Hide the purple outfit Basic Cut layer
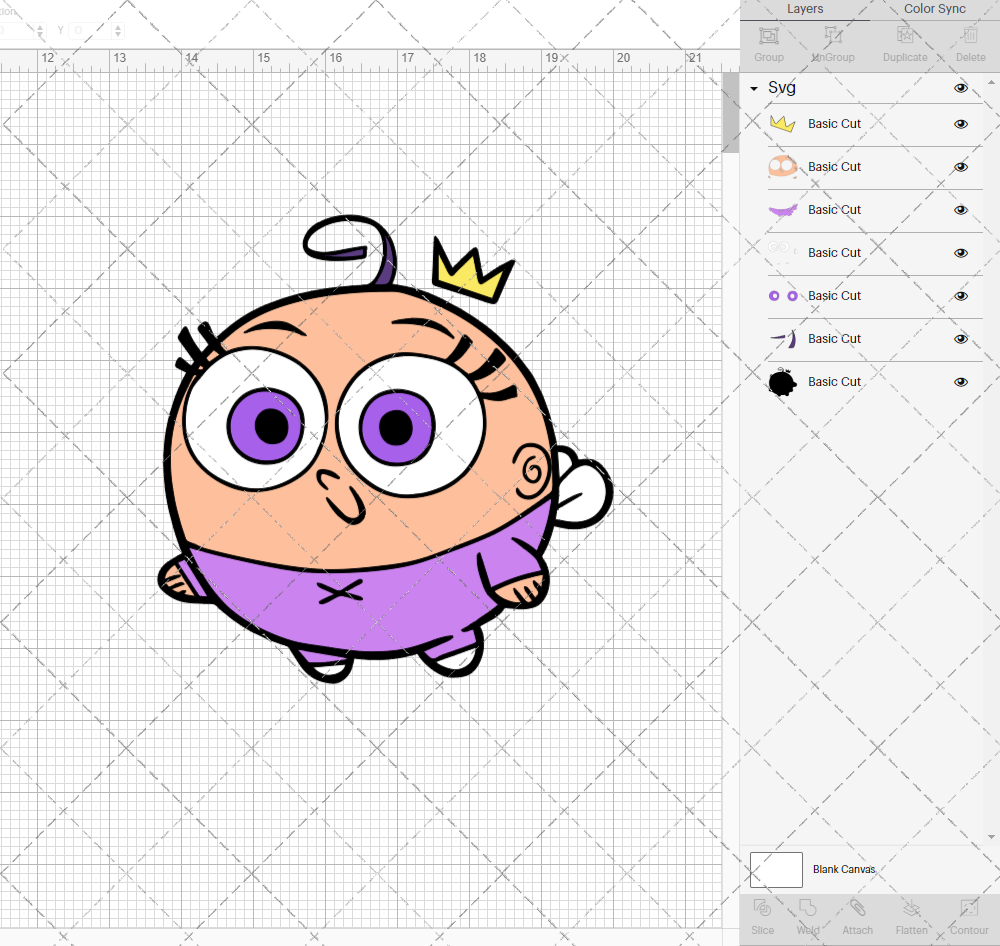 pos(960,210)
